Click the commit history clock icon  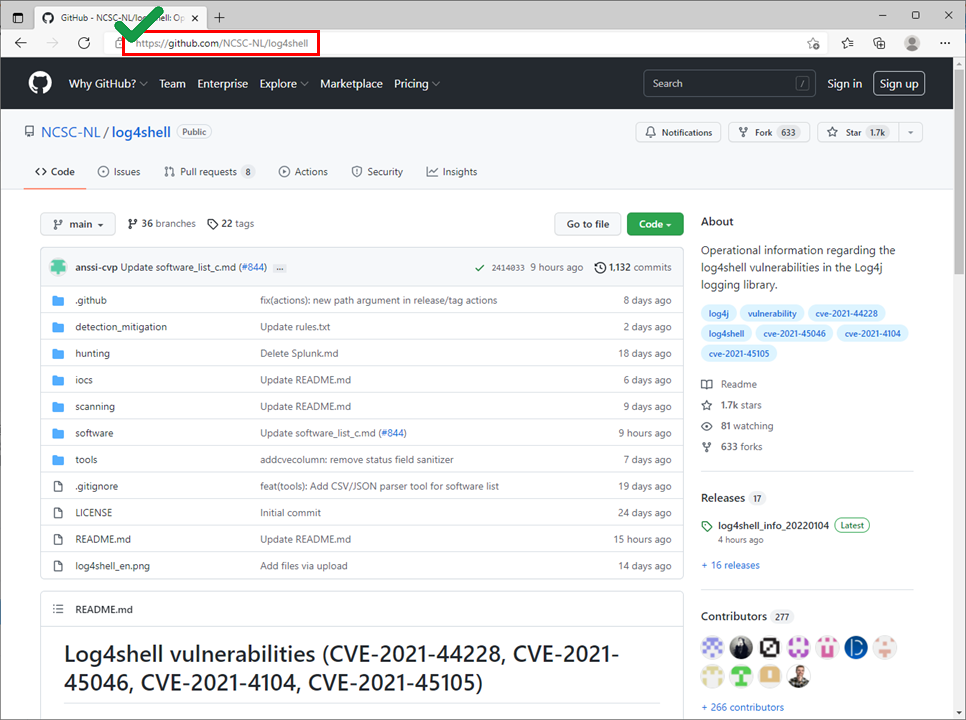(x=600, y=267)
